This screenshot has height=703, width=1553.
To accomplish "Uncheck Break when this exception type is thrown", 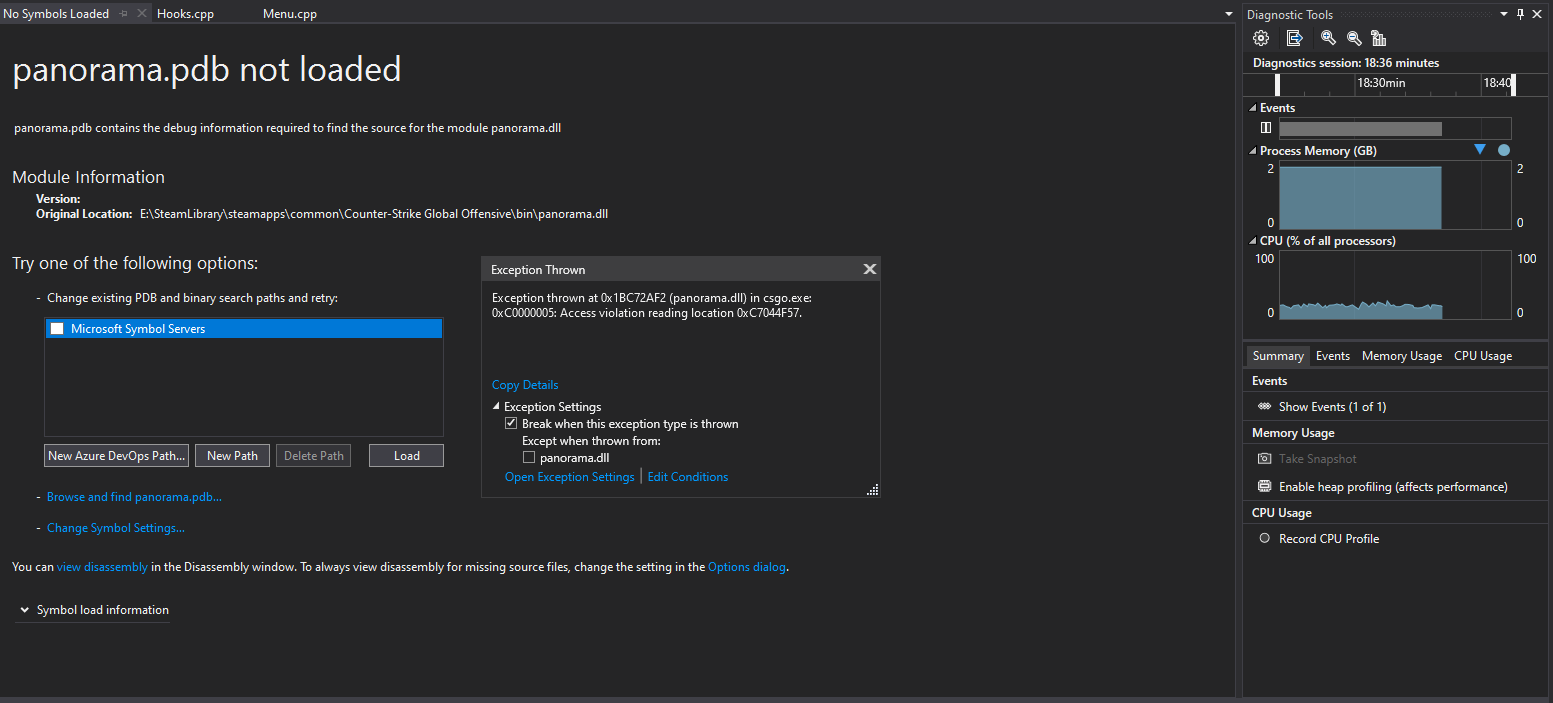I will pos(511,424).
